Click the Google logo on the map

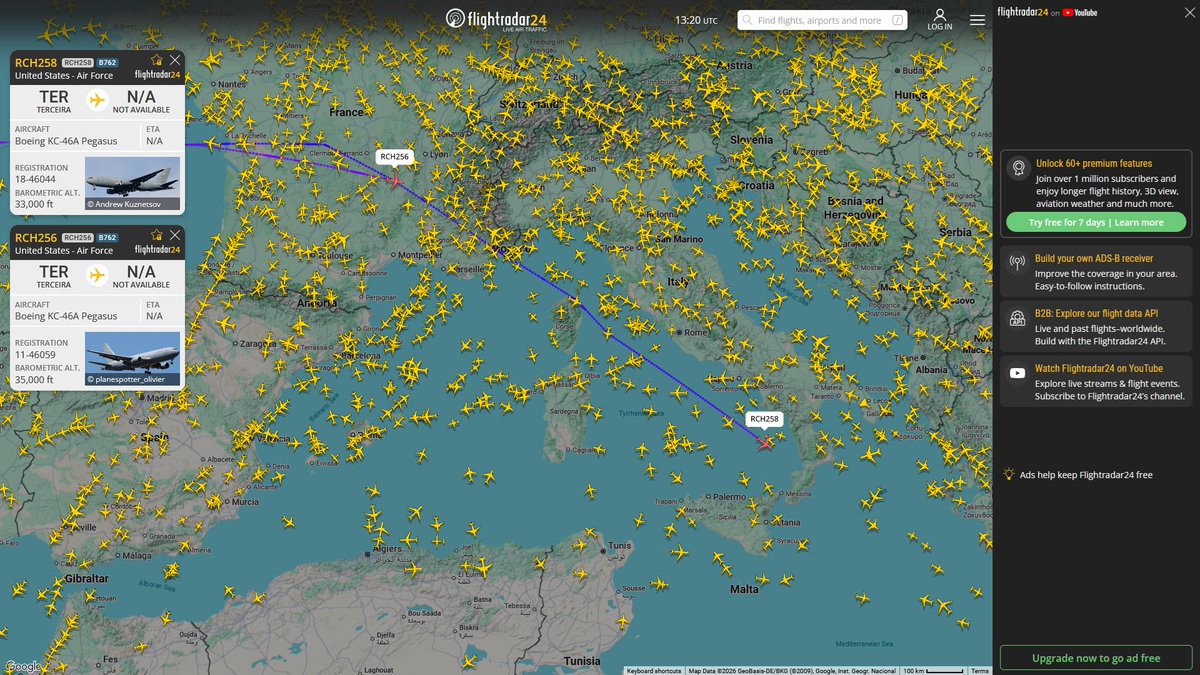[22, 667]
